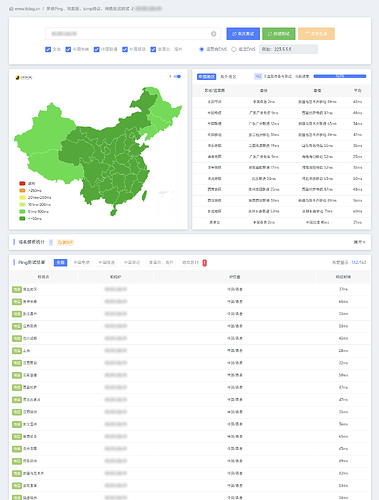This screenshot has width=379, height=500.
Task: Click the yellow 201ms-250ms legend swatch
Action: click(x=22, y=197)
